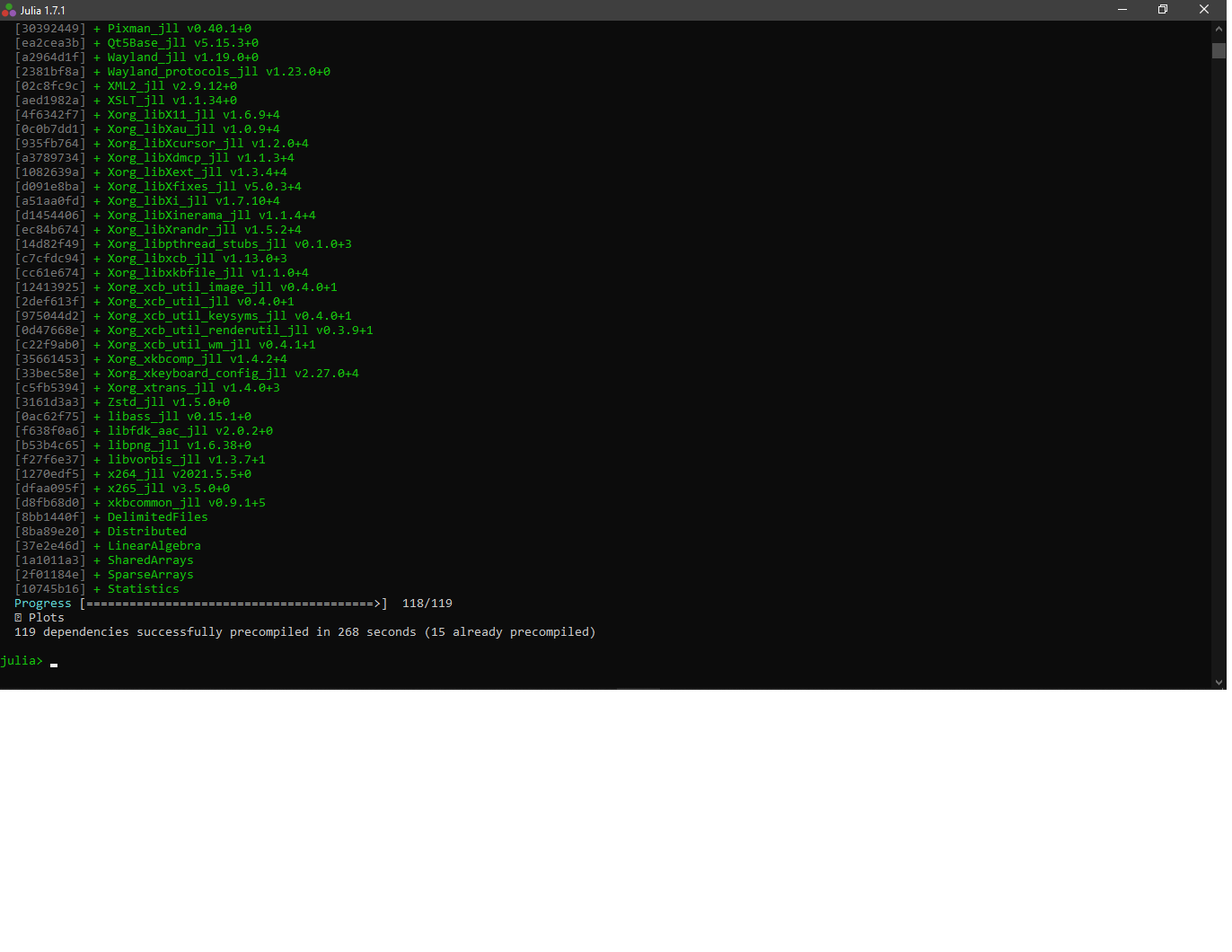Click 'Xorg_xkbcomp_jll v1.4.2+4' entry
The image size is (1232, 952).
pos(198,359)
